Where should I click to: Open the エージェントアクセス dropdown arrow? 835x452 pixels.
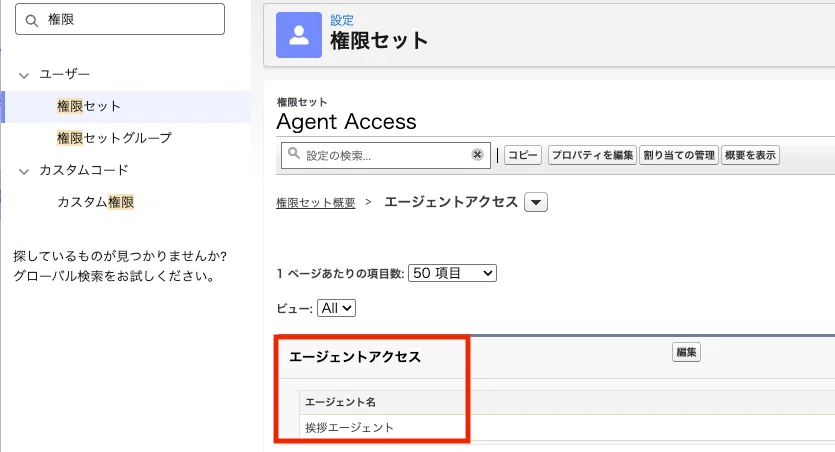coord(536,202)
